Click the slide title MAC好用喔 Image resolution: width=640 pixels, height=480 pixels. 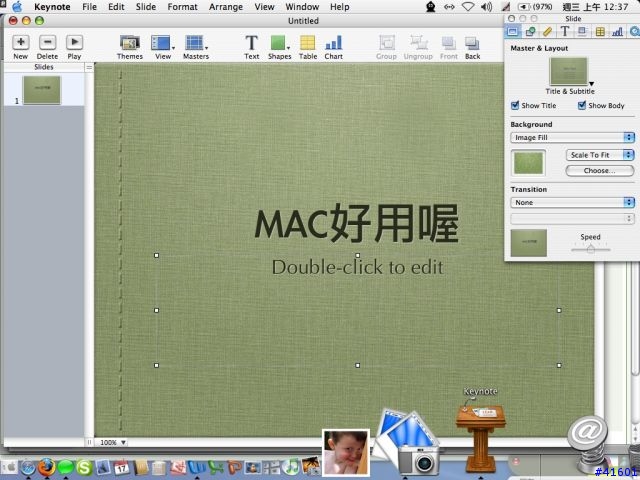tap(357, 224)
